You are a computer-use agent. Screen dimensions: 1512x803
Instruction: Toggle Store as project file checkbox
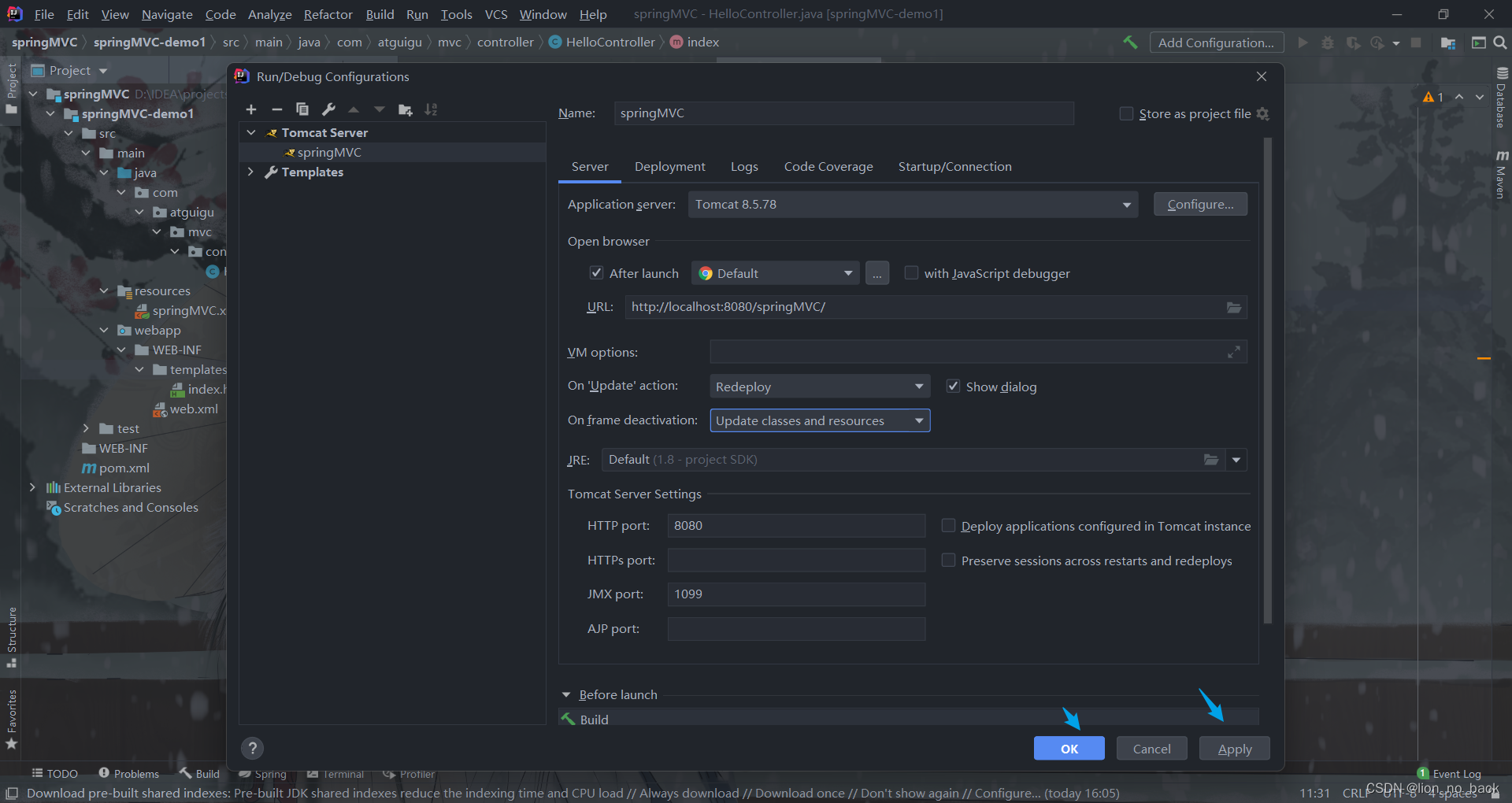(x=1126, y=113)
